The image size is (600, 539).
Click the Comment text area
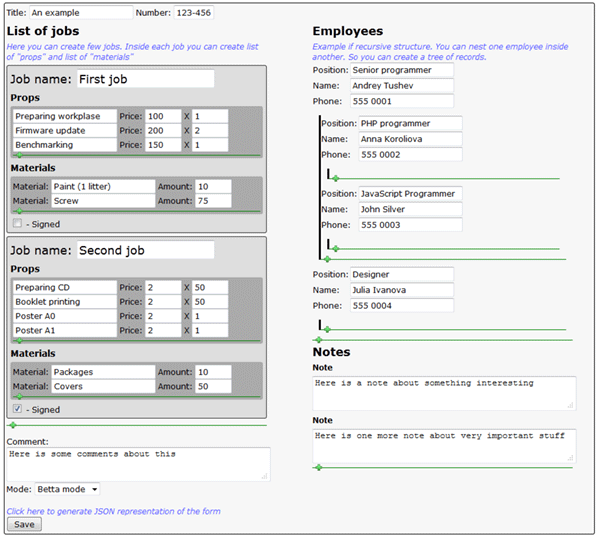[x=139, y=464]
